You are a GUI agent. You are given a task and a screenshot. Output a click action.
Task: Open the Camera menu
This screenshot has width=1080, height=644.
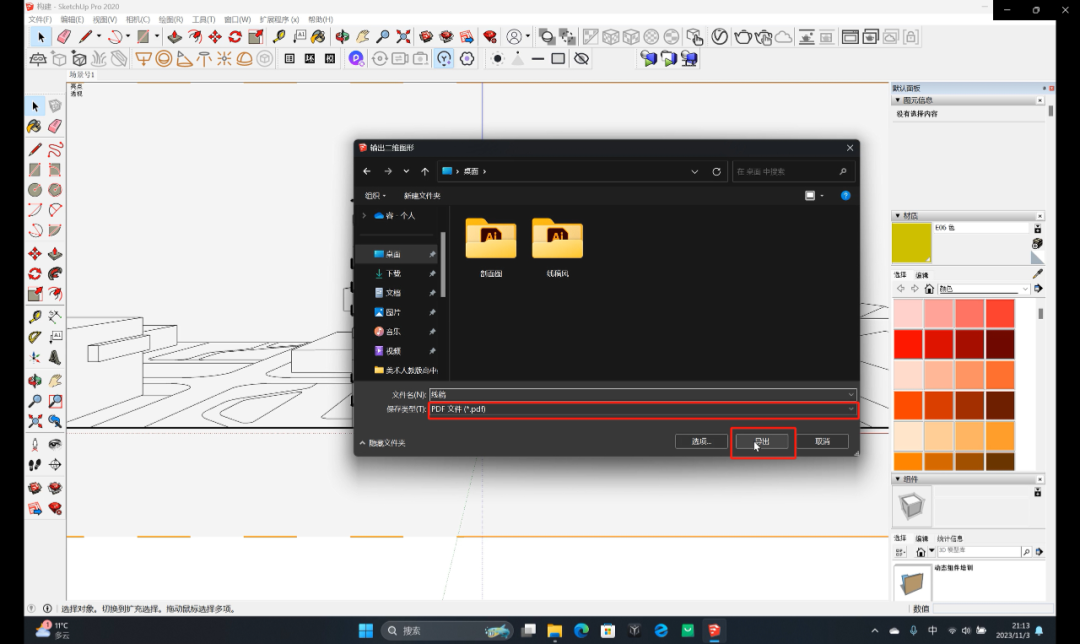click(x=138, y=19)
